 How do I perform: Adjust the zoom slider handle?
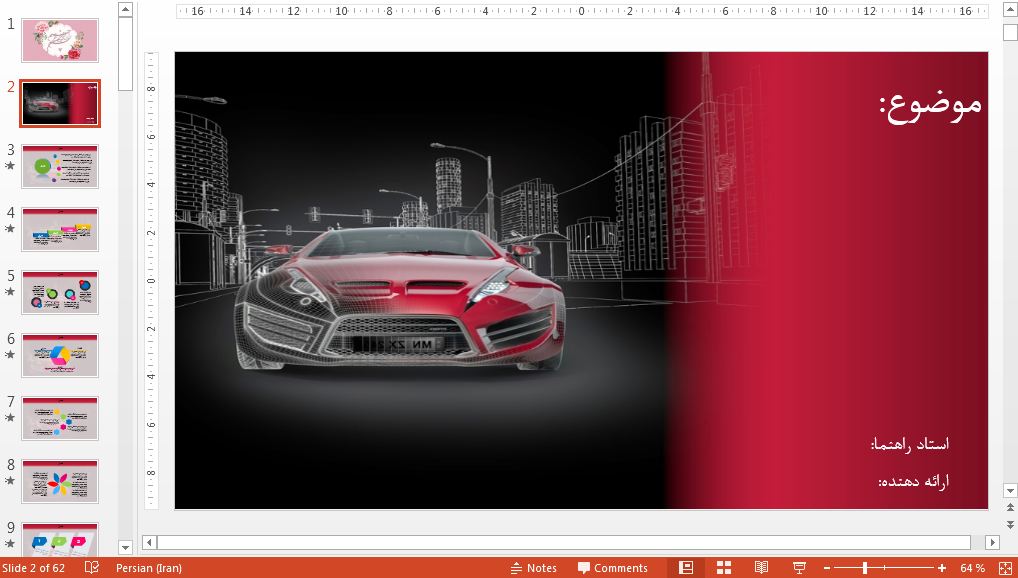click(865, 568)
